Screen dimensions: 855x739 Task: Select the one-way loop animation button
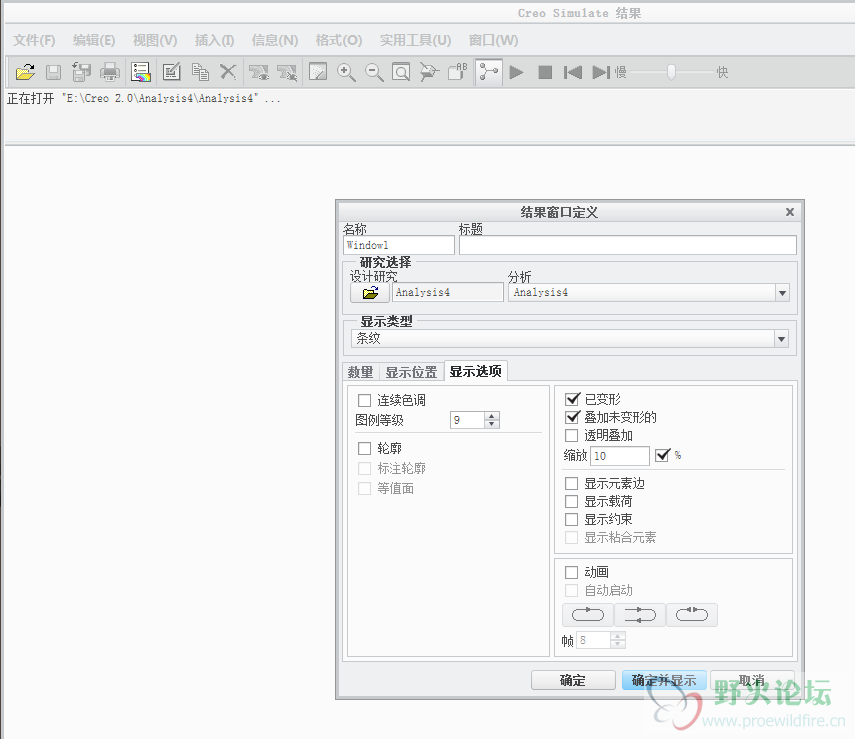(x=587, y=615)
